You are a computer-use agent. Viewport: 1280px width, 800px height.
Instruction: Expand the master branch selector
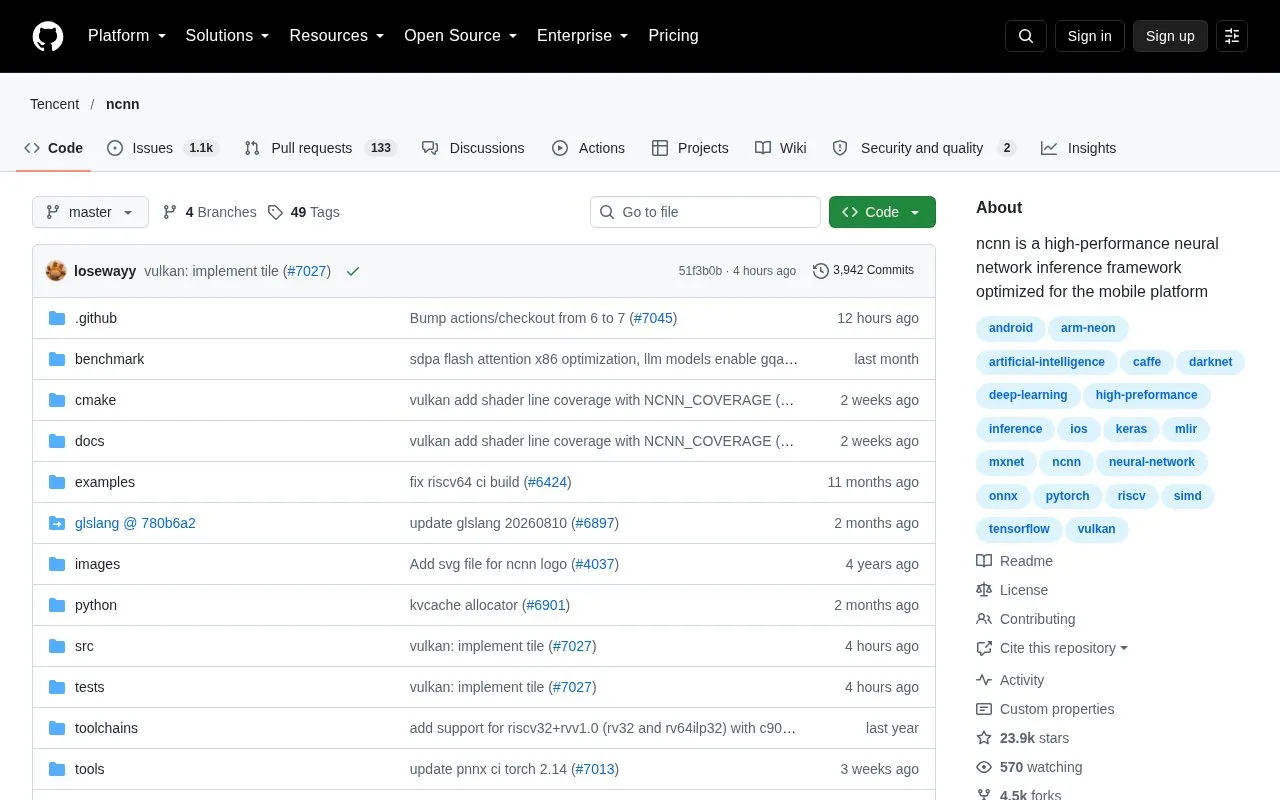coord(90,212)
